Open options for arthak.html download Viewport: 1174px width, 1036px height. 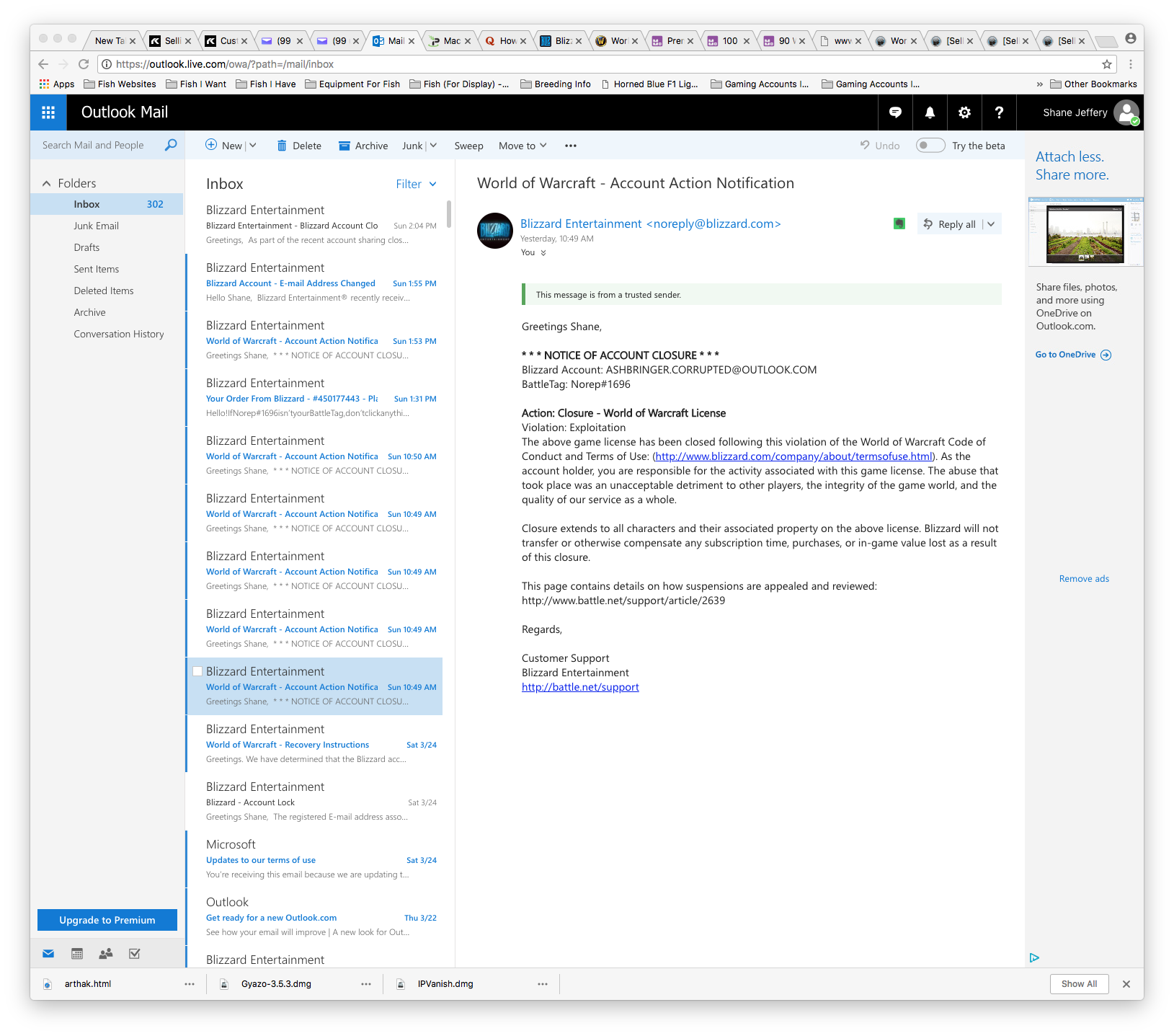click(x=190, y=984)
